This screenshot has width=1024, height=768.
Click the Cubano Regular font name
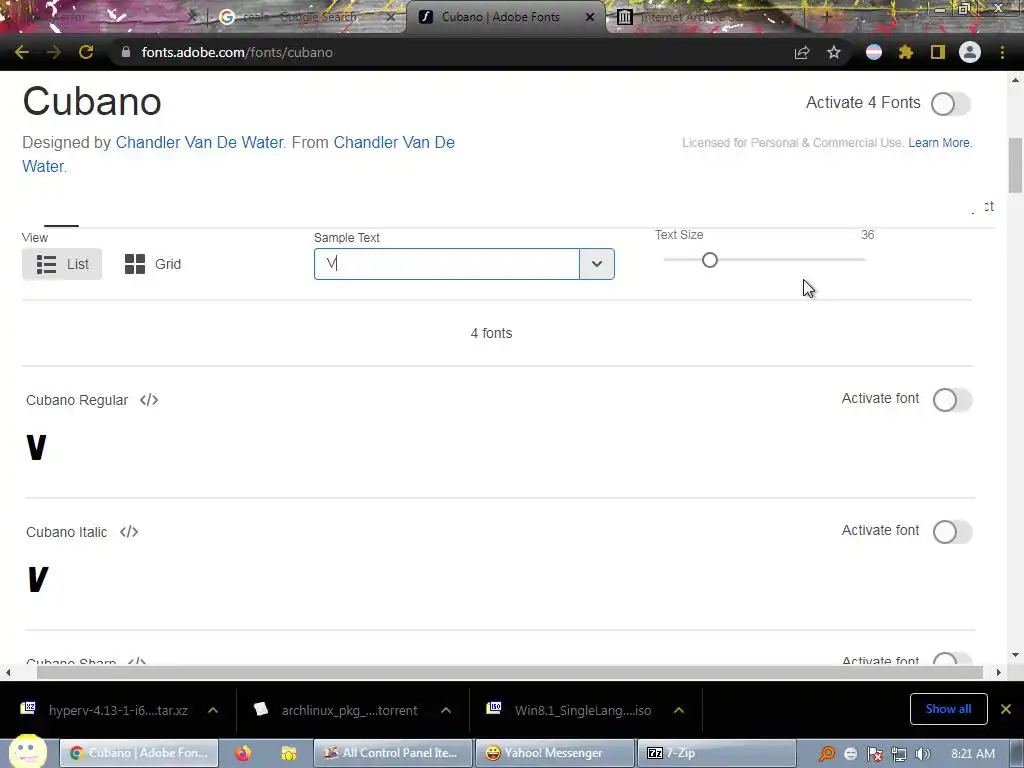click(77, 400)
